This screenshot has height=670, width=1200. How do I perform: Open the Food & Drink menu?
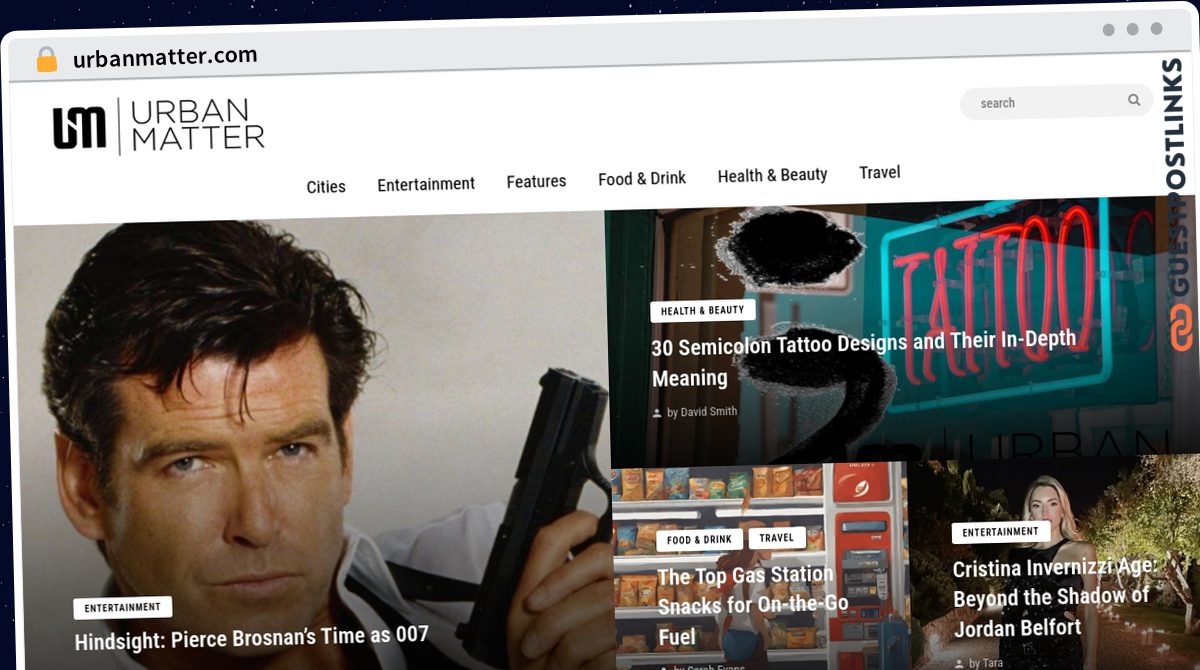(x=642, y=178)
